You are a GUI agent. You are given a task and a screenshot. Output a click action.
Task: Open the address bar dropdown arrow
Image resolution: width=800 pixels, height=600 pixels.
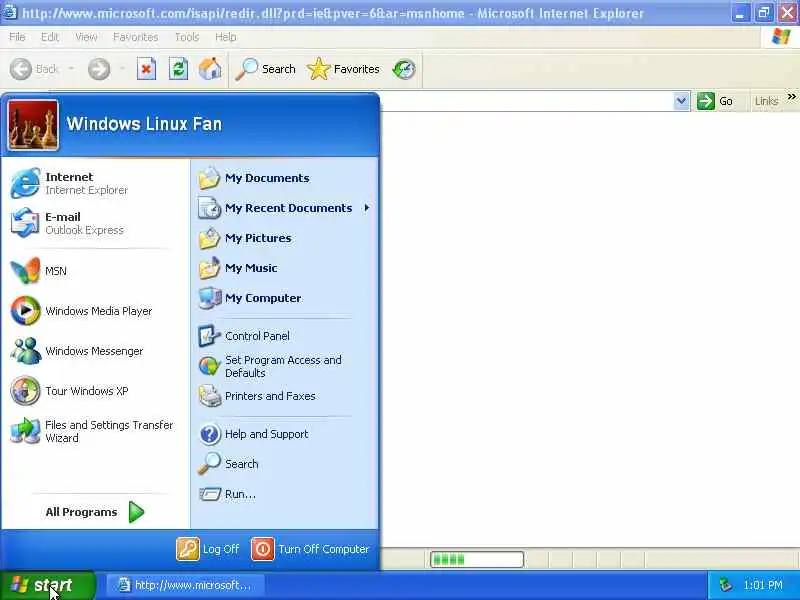coord(681,101)
